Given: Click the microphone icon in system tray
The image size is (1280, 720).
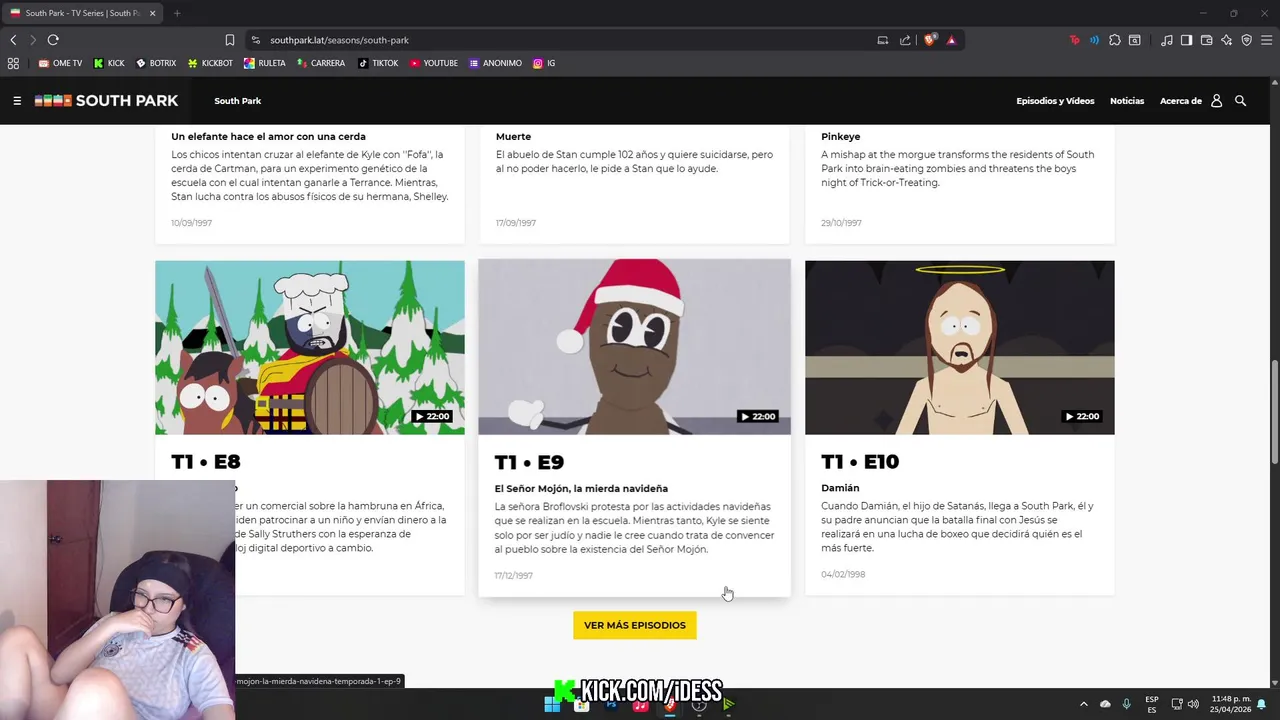Looking at the screenshot, I should click(x=1127, y=704).
